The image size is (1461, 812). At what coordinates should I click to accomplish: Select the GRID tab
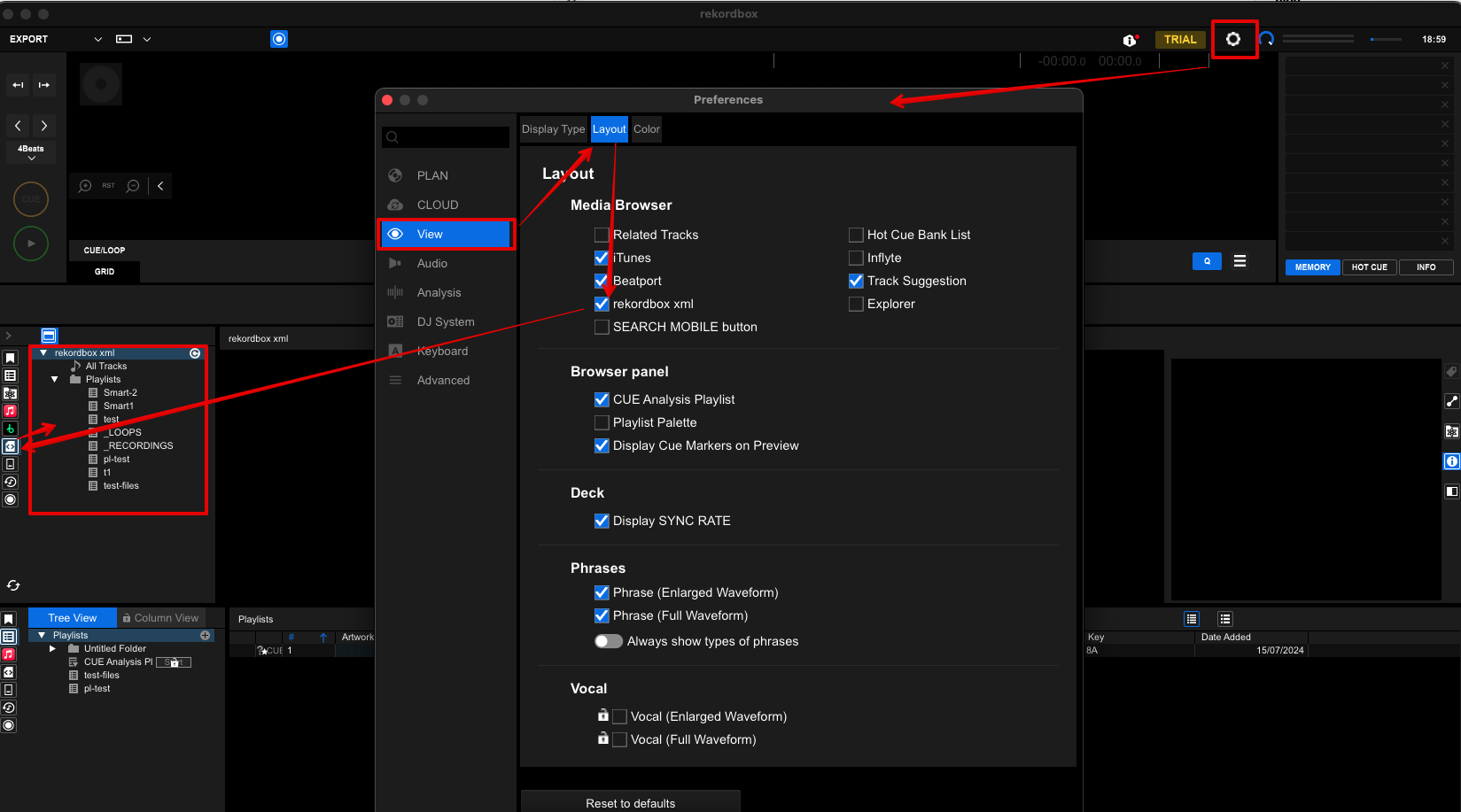pyautogui.click(x=105, y=272)
